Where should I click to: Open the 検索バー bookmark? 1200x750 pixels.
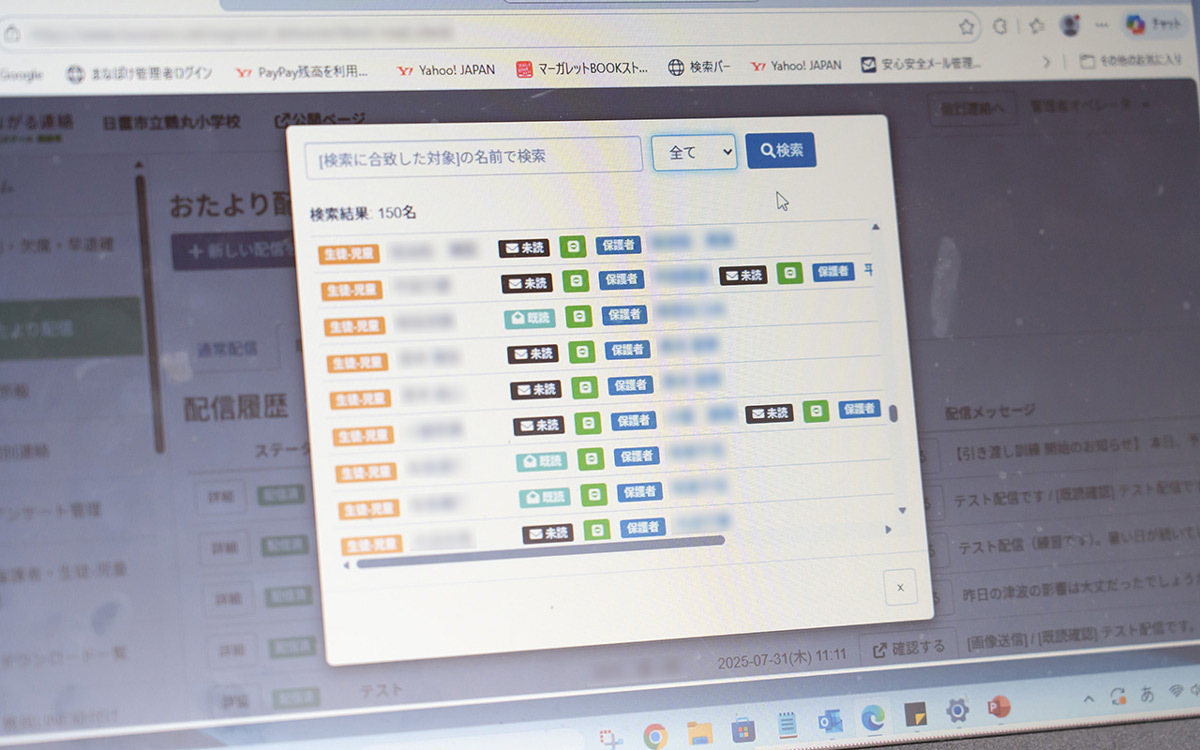tap(699, 67)
